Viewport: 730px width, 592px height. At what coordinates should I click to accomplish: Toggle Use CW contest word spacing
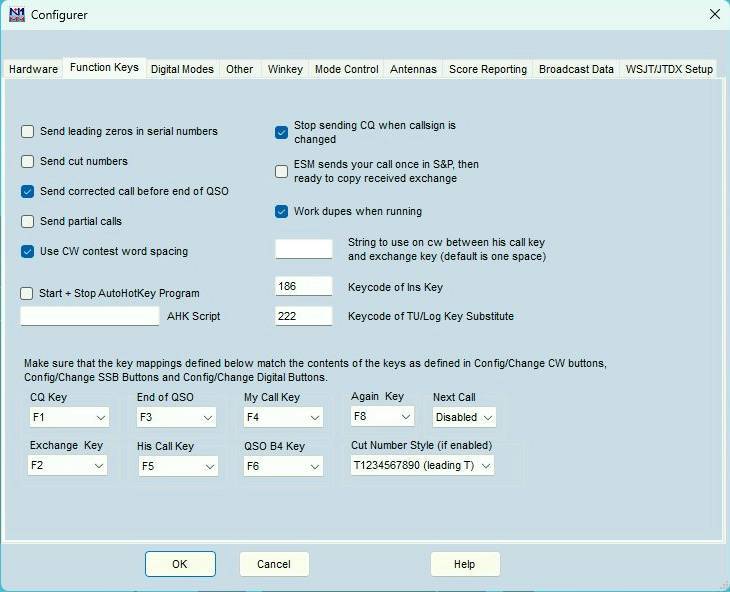point(27,252)
